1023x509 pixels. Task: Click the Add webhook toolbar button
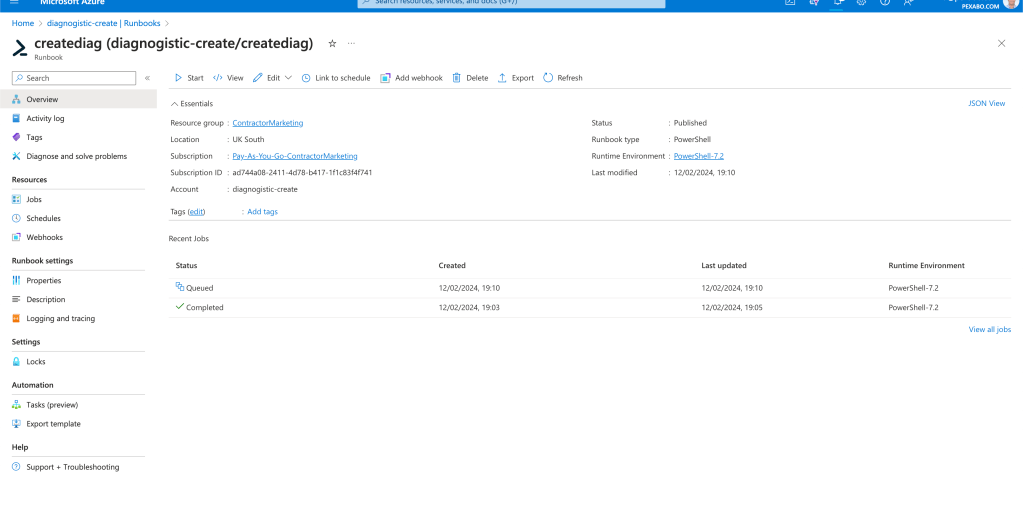tap(411, 78)
